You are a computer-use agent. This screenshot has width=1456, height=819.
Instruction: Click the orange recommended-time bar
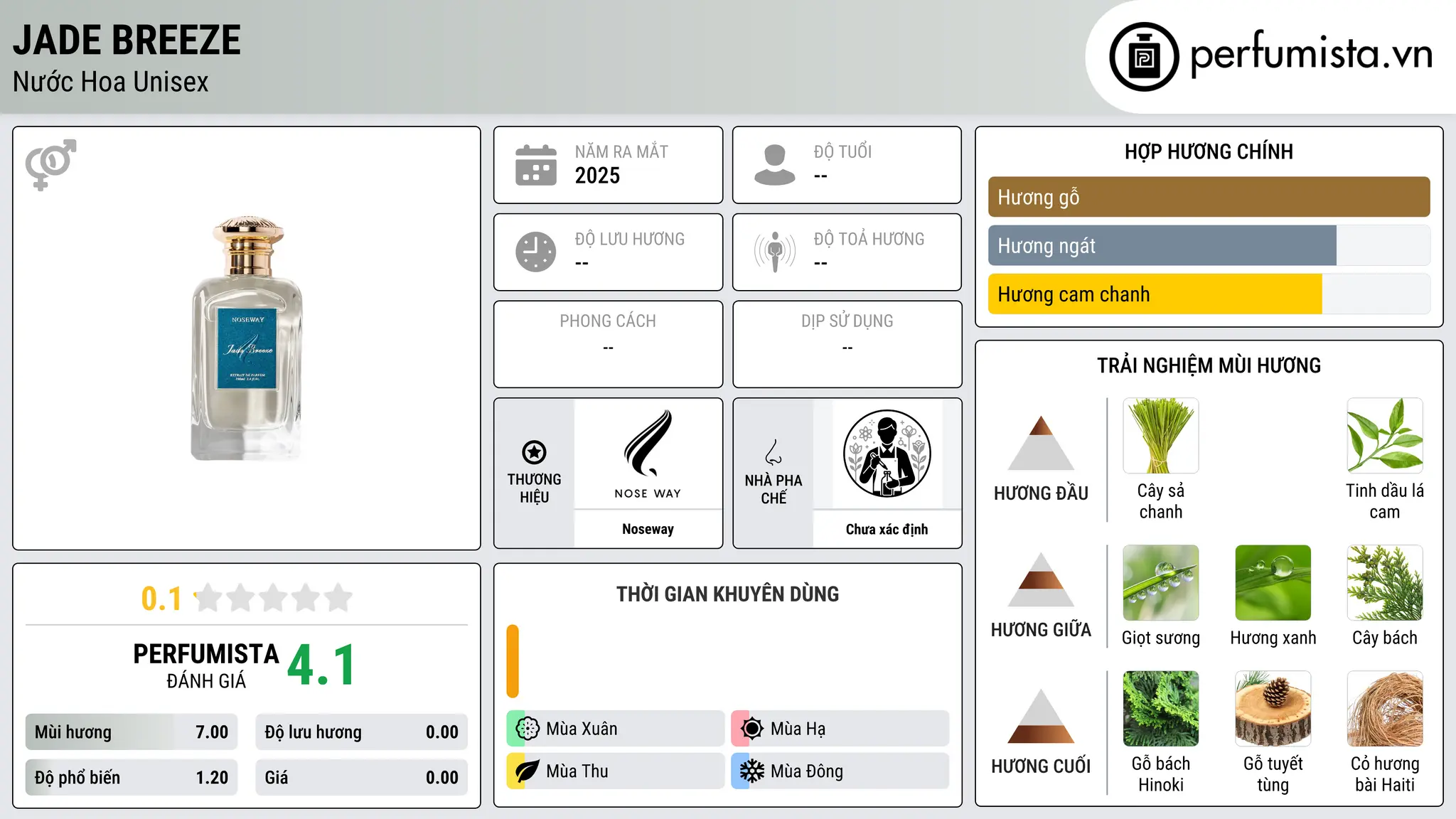[513, 661]
